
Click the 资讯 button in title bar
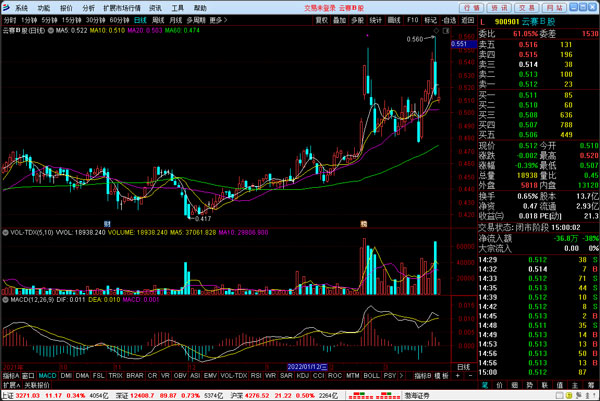pyautogui.click(x=499, y=8)
